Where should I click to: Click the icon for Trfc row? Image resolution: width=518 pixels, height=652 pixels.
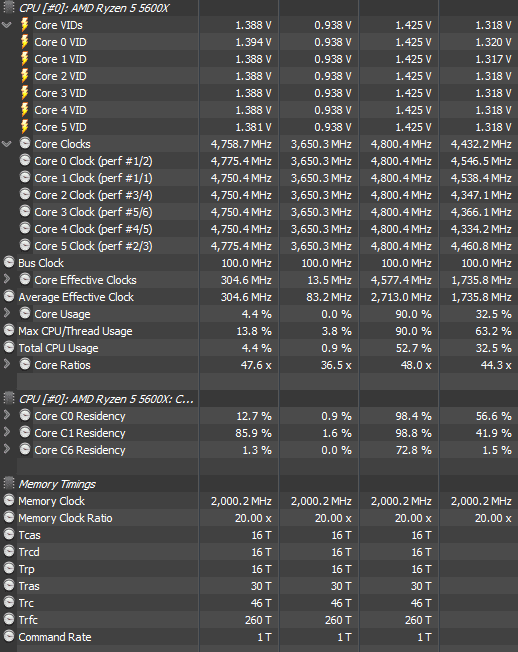click(x=9, y=619)
